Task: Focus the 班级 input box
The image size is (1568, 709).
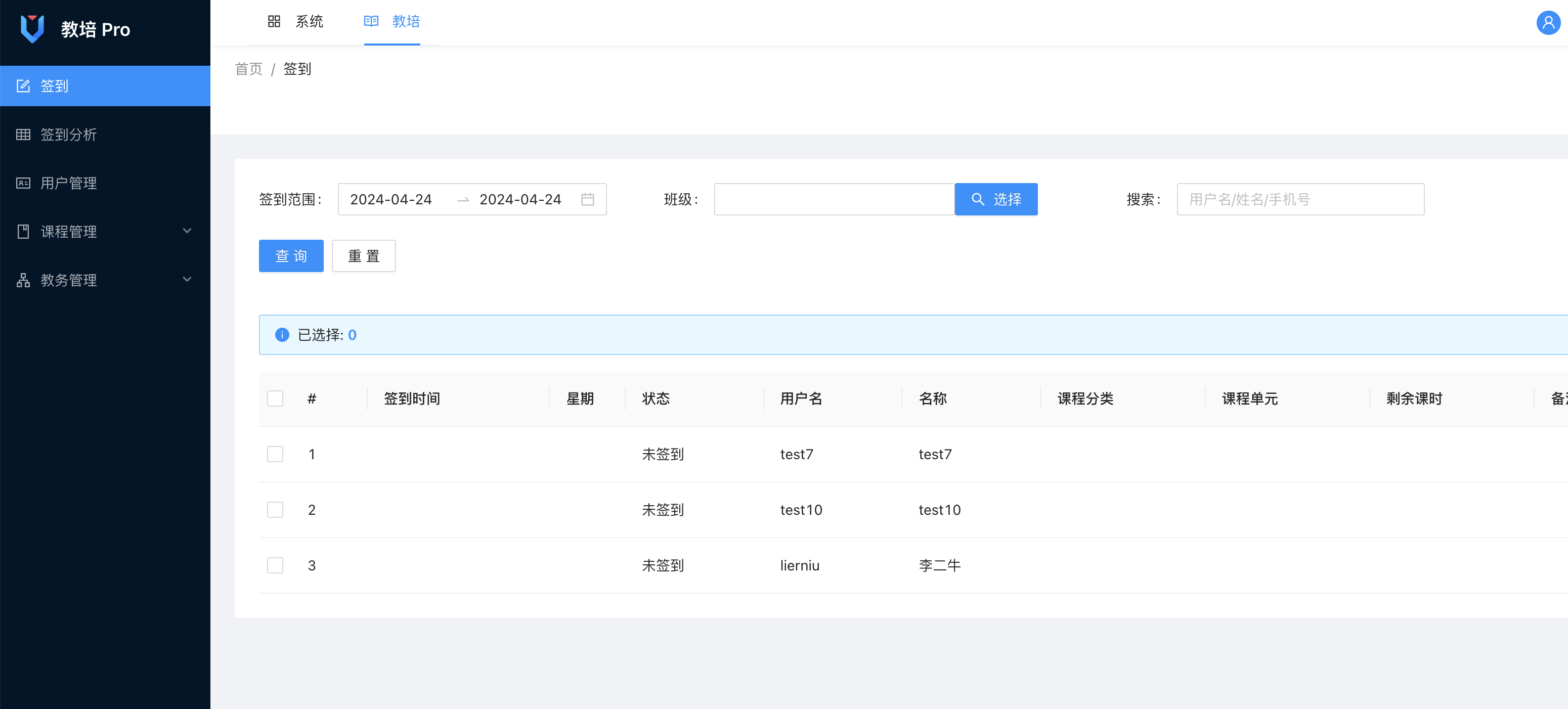Action: point(835,199)
